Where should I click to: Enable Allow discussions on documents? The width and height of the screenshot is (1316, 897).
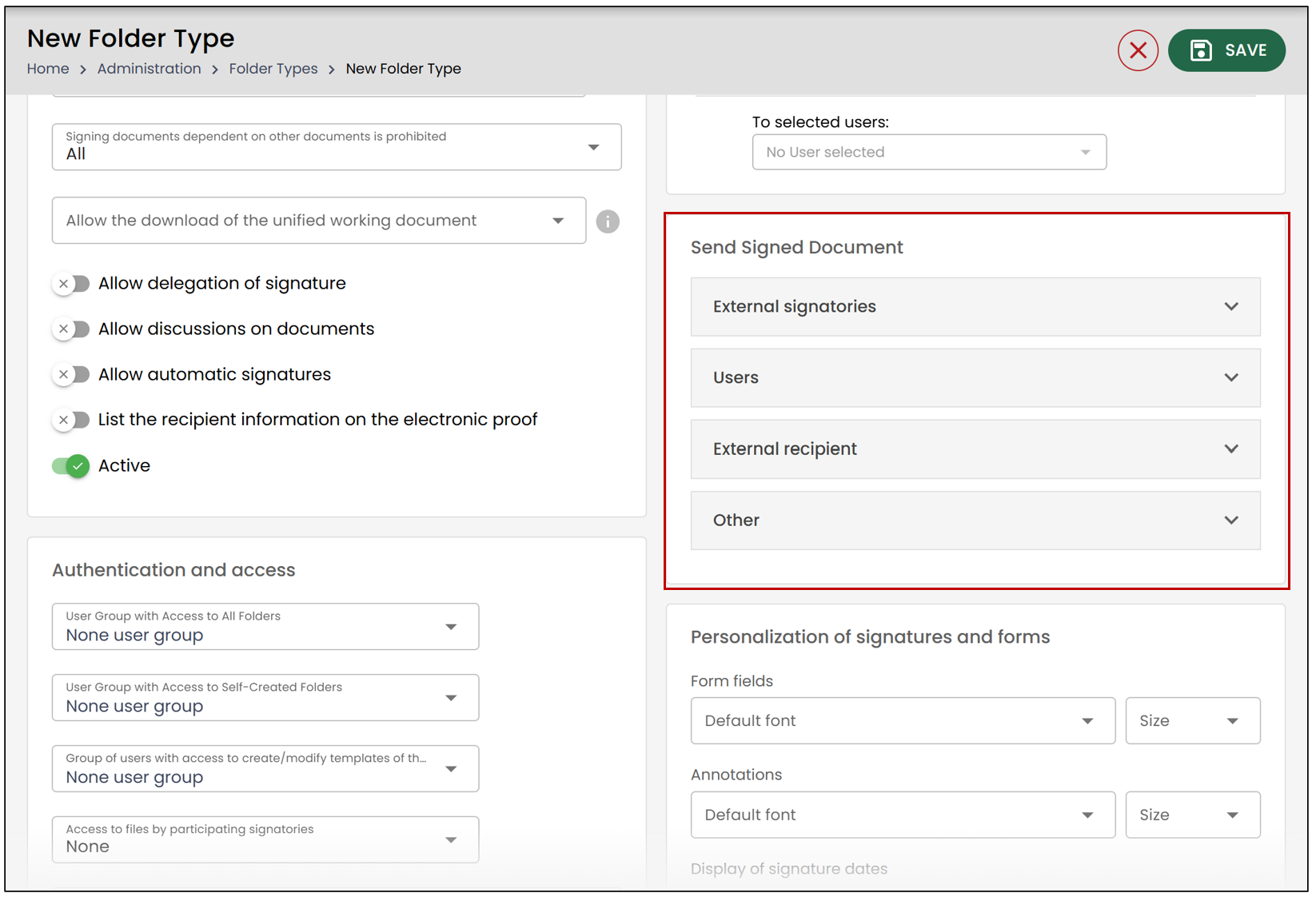coord(71,329)
